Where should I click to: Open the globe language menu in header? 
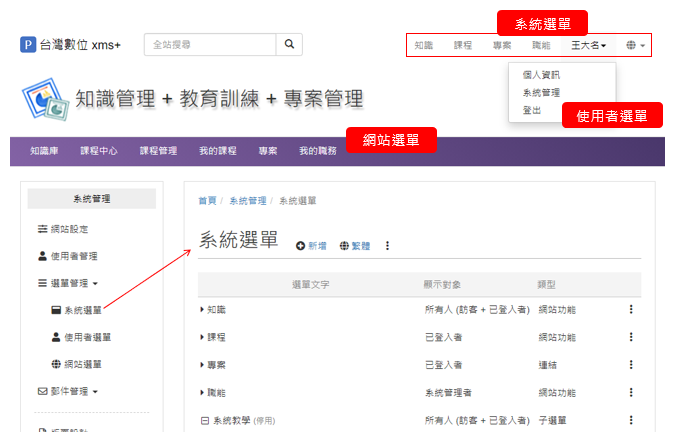point(635,46)
